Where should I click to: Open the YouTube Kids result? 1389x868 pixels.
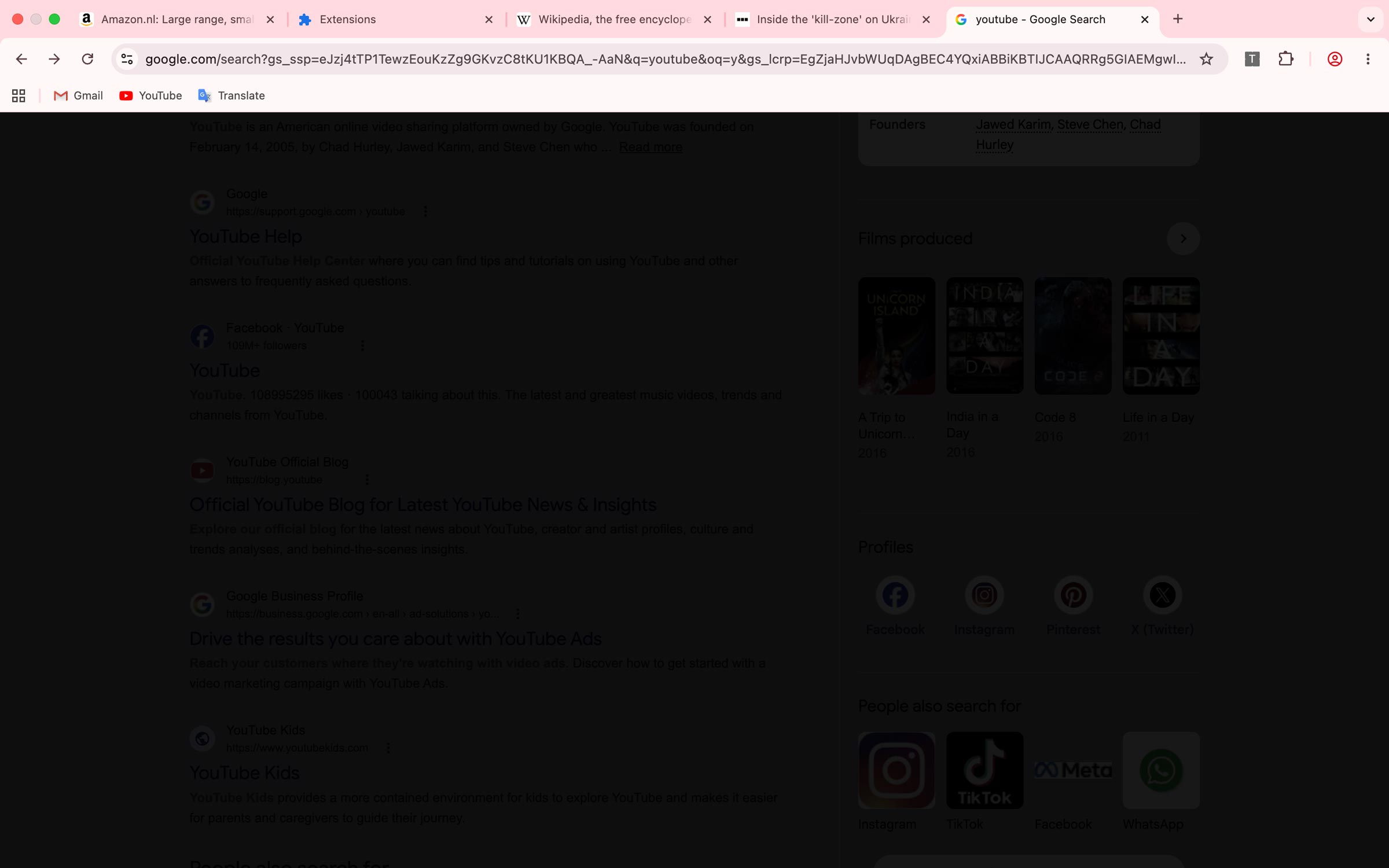click(x=244, y=773)
